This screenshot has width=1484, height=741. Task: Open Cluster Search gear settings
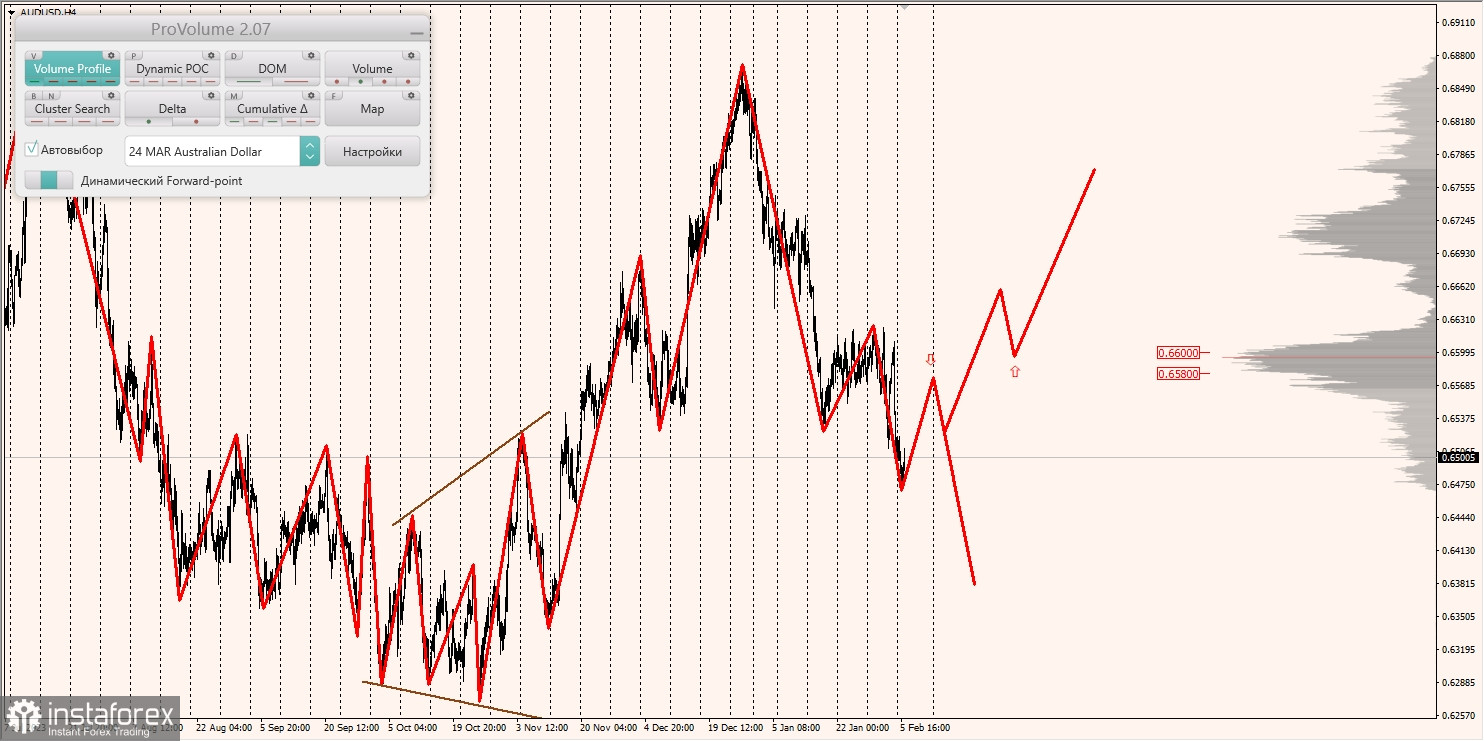coord(111,96)
